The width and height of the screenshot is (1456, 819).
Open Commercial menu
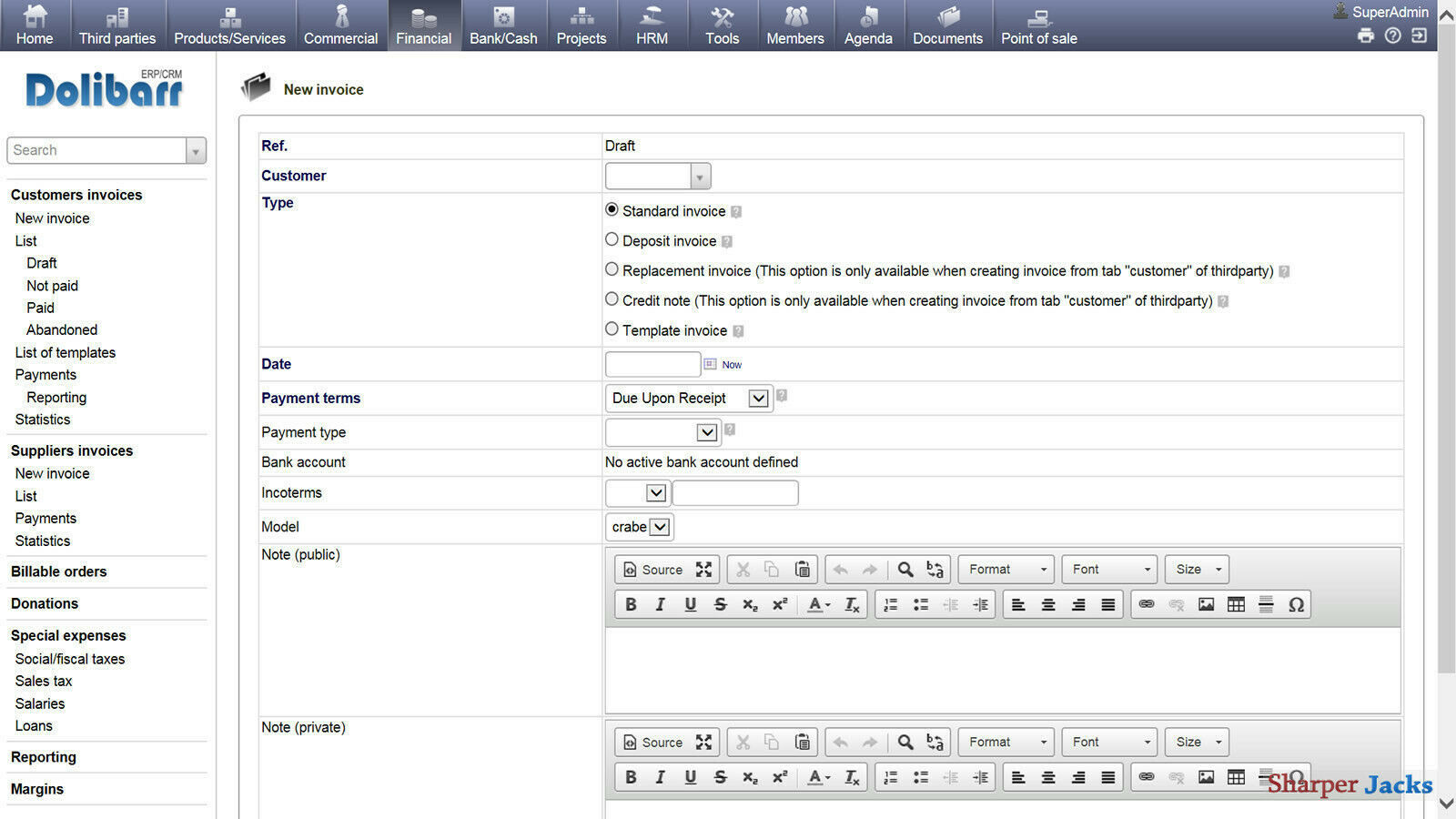[x=341, y=25]
